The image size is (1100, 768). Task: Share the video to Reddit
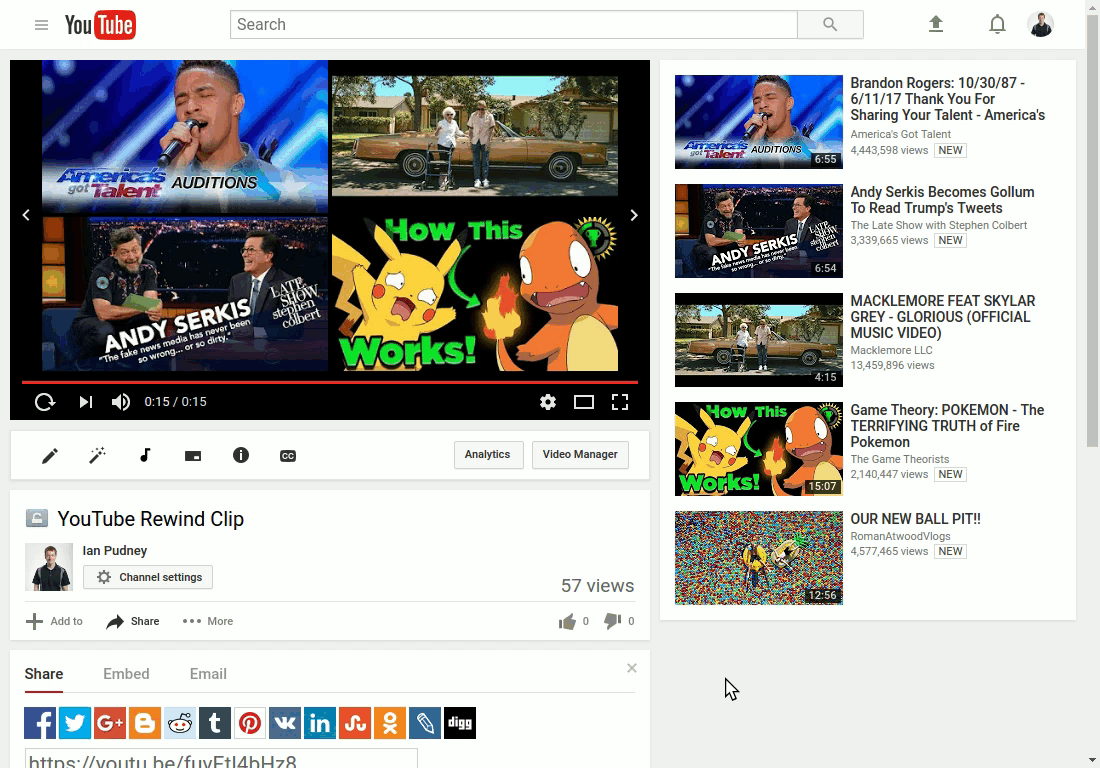[180, 723]
